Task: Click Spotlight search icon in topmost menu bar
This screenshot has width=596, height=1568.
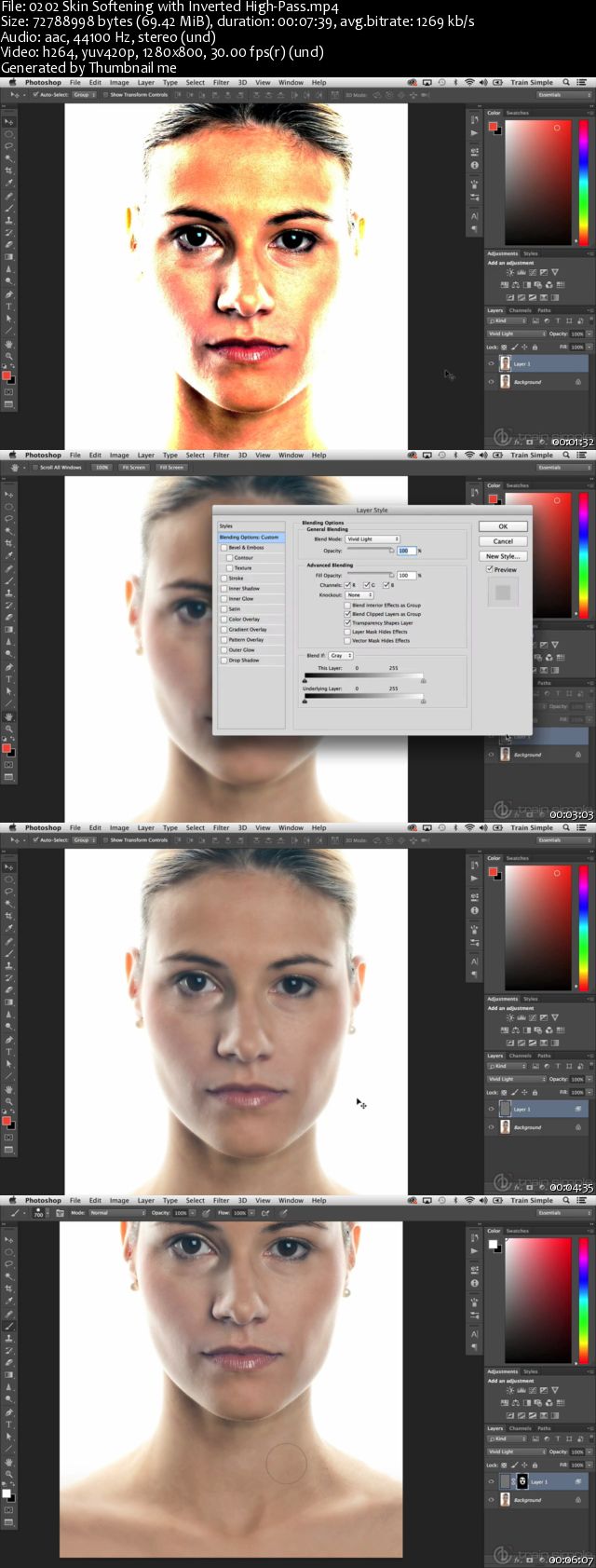Action: pos(565,82)
